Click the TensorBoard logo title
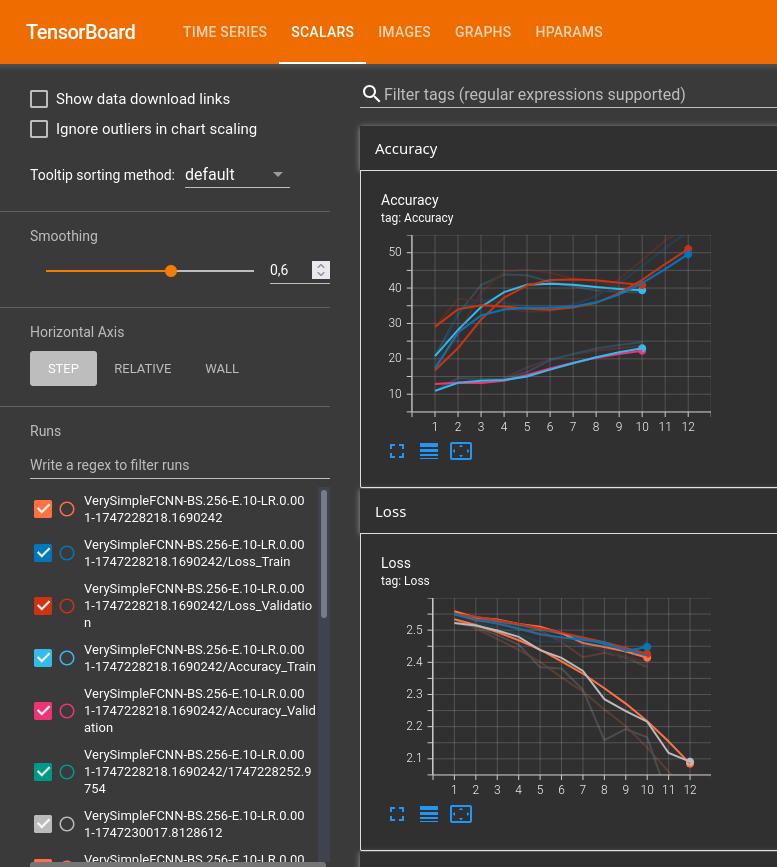777x867 pixels. (81, 32)
